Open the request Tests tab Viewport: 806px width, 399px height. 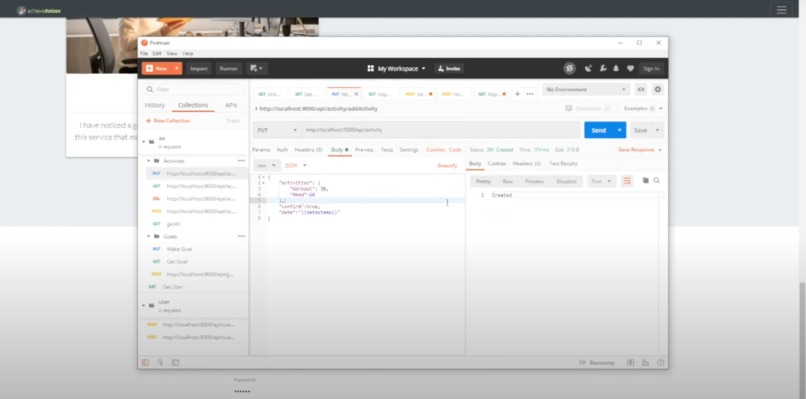pyautogui.click(x=387, y=150)
